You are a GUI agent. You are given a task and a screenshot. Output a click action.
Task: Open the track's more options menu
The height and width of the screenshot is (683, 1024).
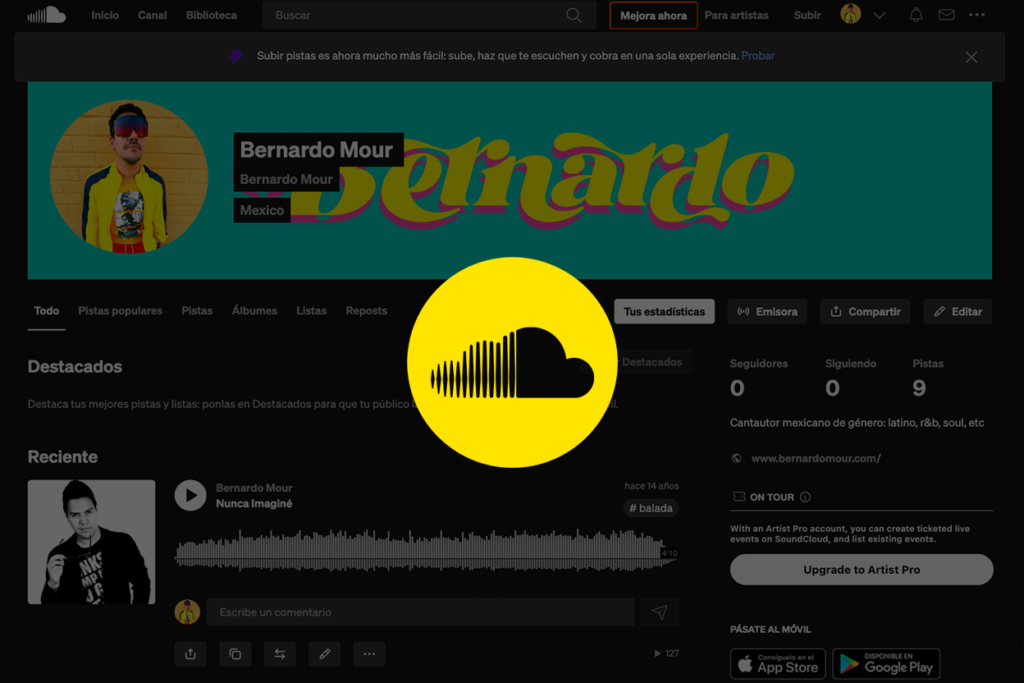(369, 654)
